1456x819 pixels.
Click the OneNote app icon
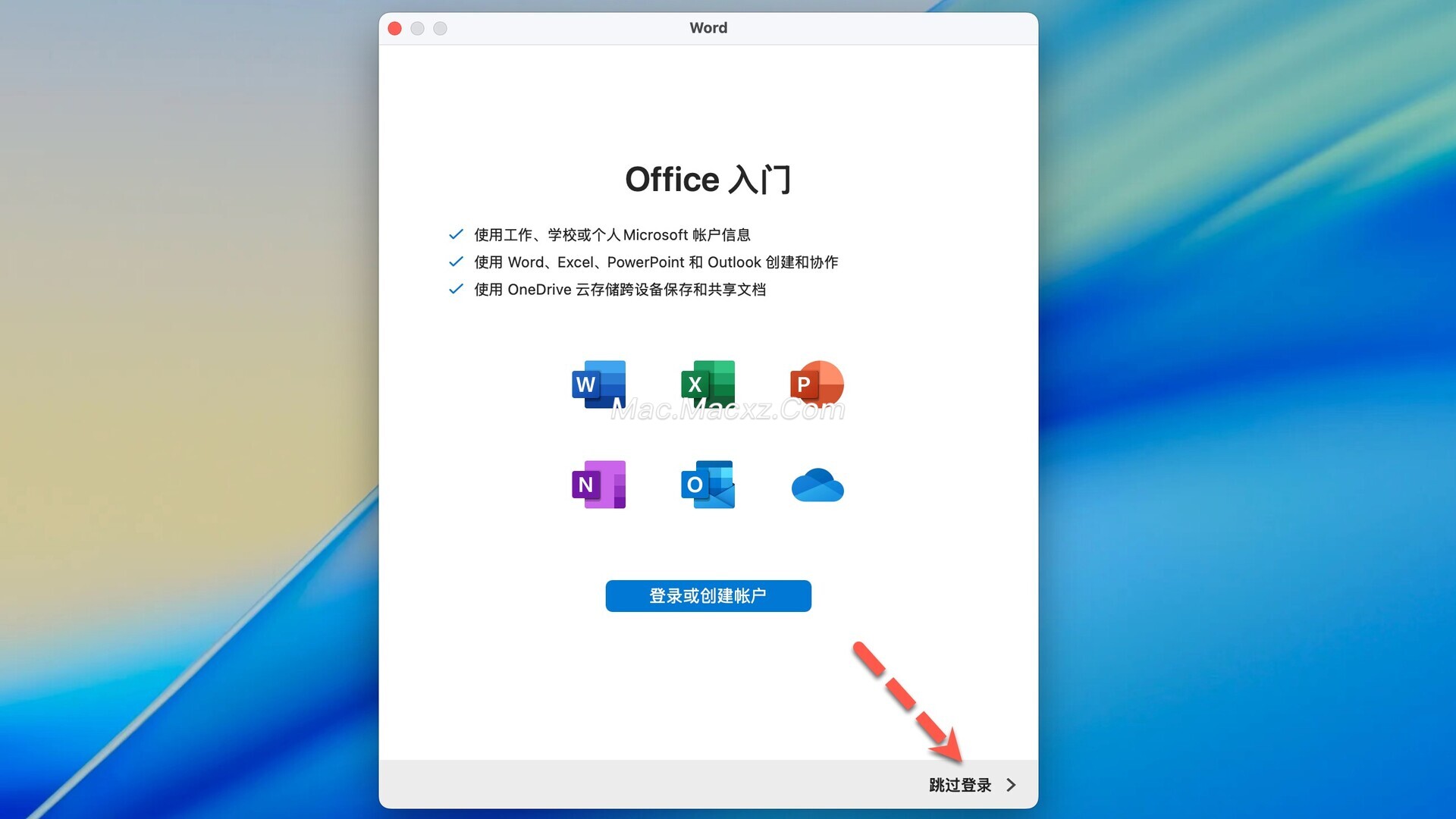click(x=598, y=485)
